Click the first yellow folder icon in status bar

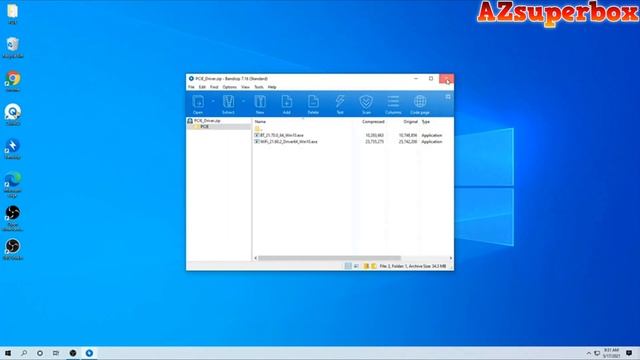366,266
